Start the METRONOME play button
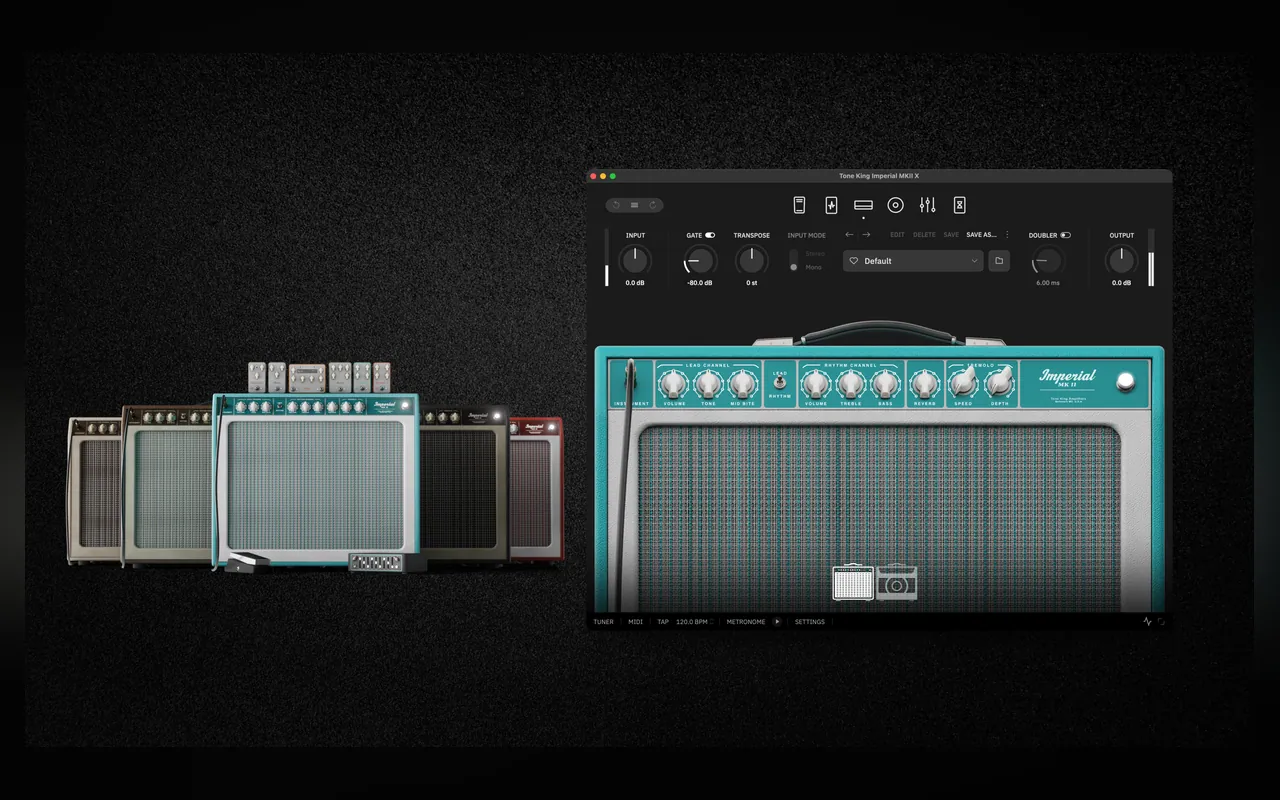Viewport: 1280px width, 800px height. pyautogui.click(x=777, y=622)
